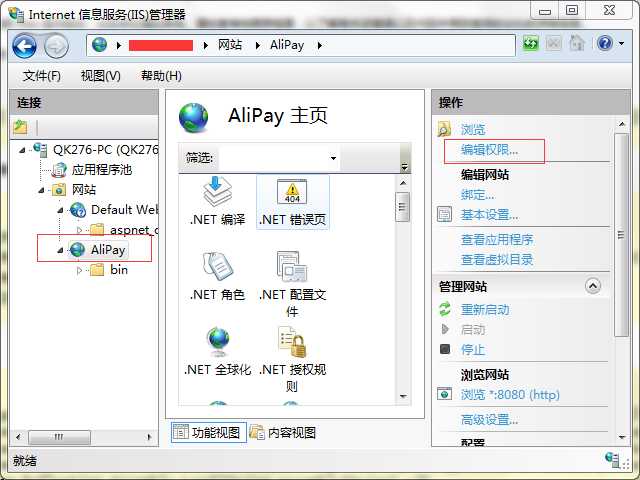Select the bin folder tree node
640x480 pixels.
pyautogui.click(x=119, y=269)
